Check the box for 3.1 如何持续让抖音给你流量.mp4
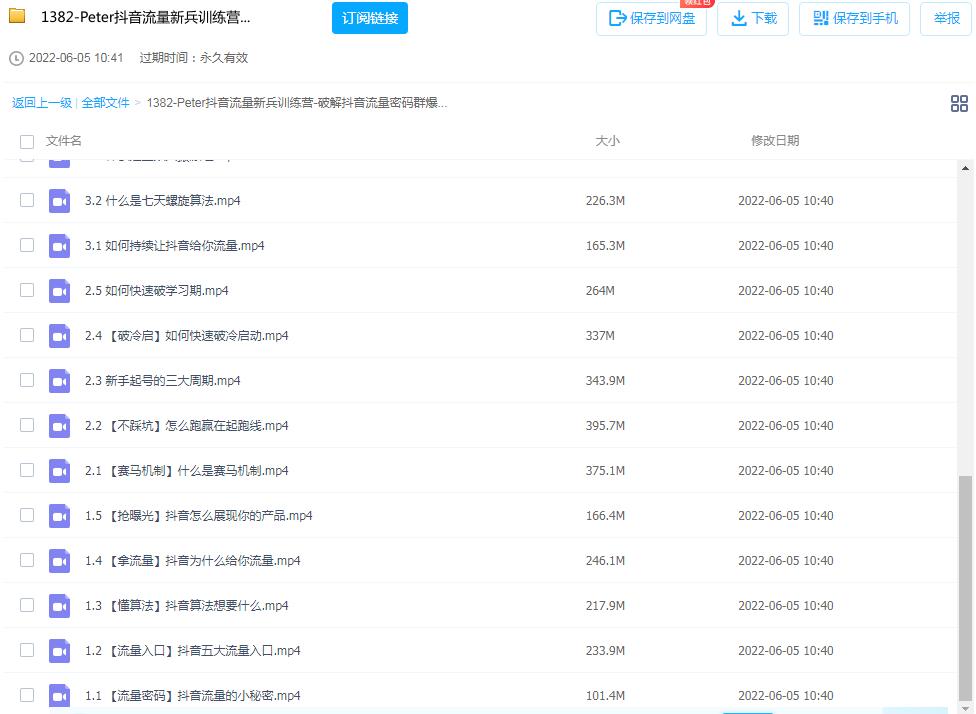976x714 pixels. coord(27,245)
